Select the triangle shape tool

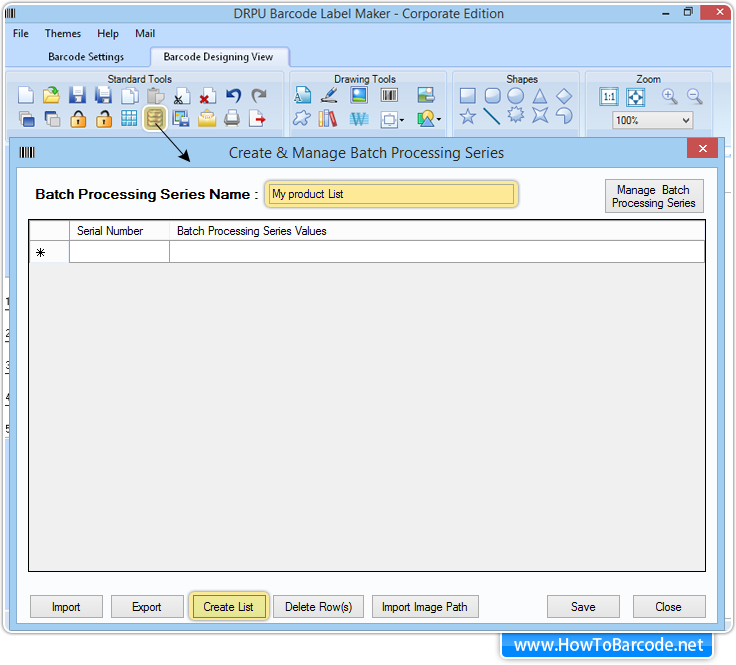540,96
